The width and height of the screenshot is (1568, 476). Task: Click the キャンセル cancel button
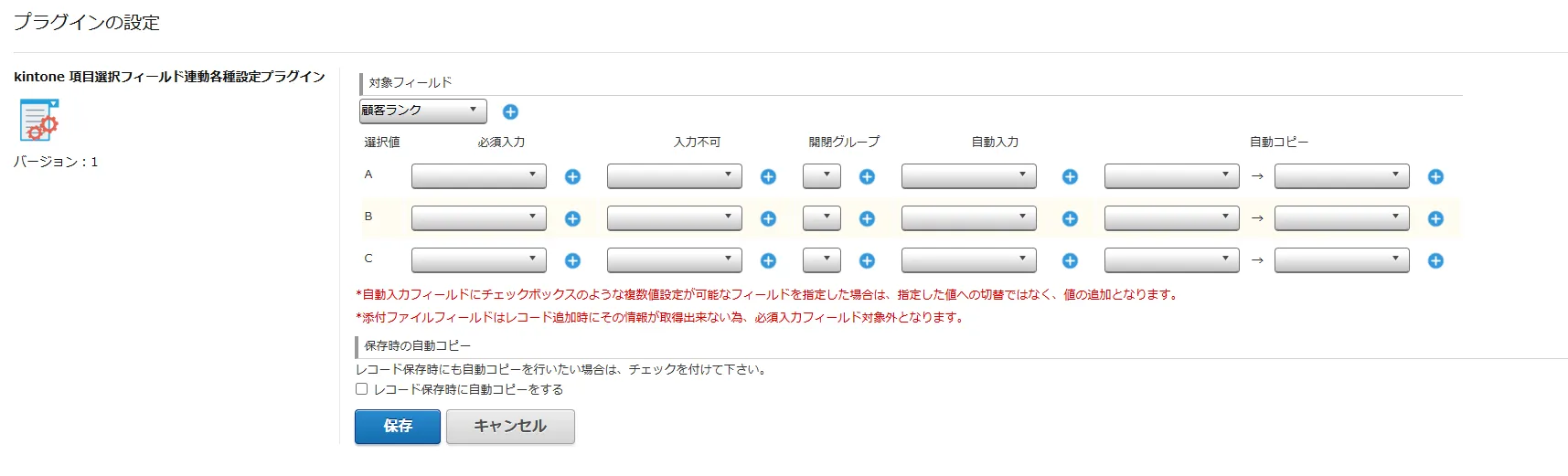[510, 427]
